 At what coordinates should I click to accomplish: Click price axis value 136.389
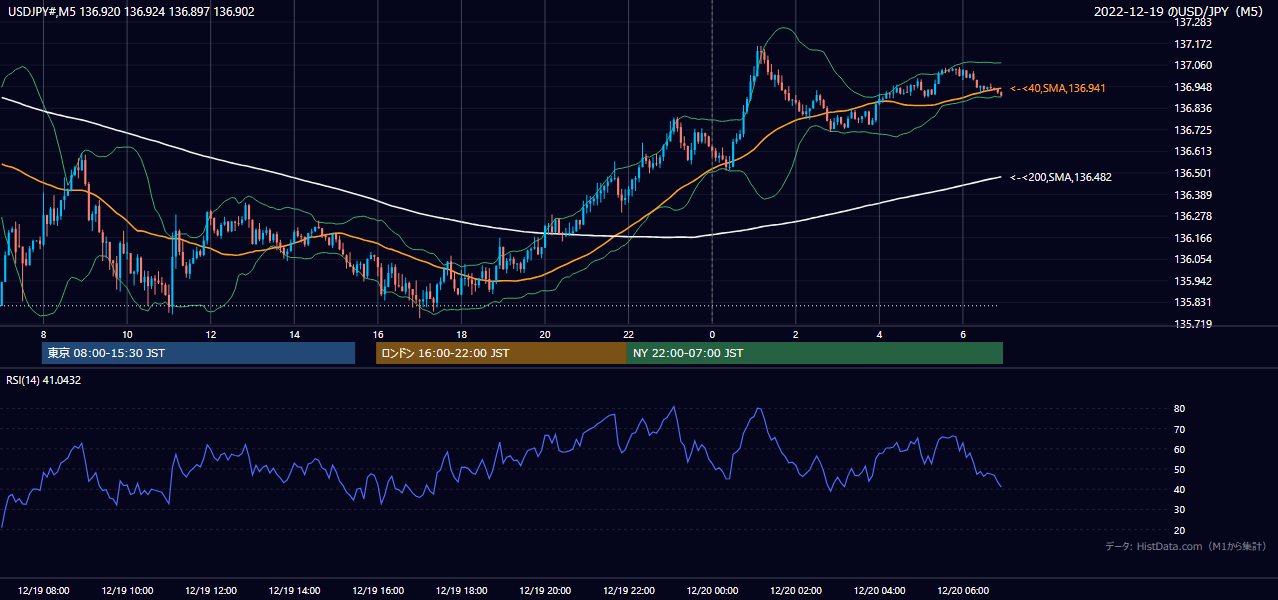[x=1192, y=195]
